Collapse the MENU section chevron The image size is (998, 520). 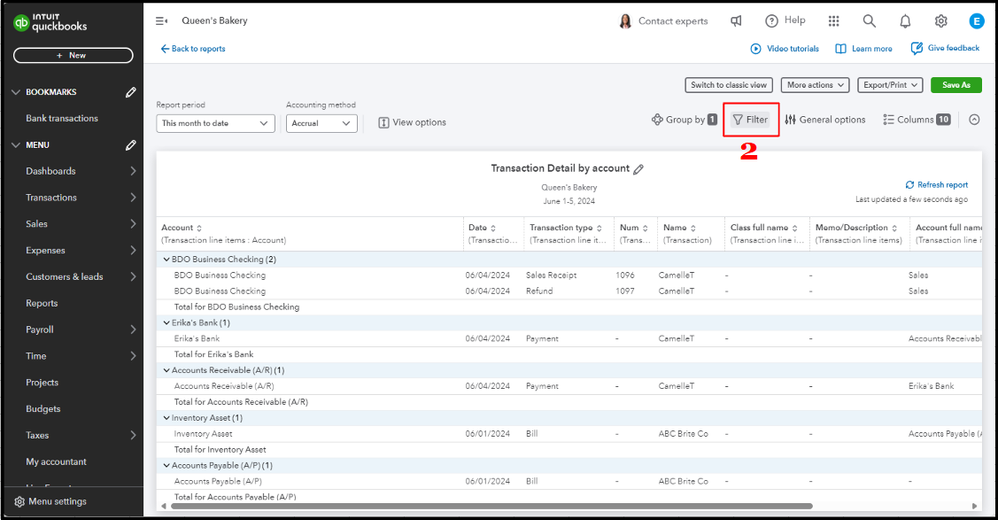pos(16,145)
